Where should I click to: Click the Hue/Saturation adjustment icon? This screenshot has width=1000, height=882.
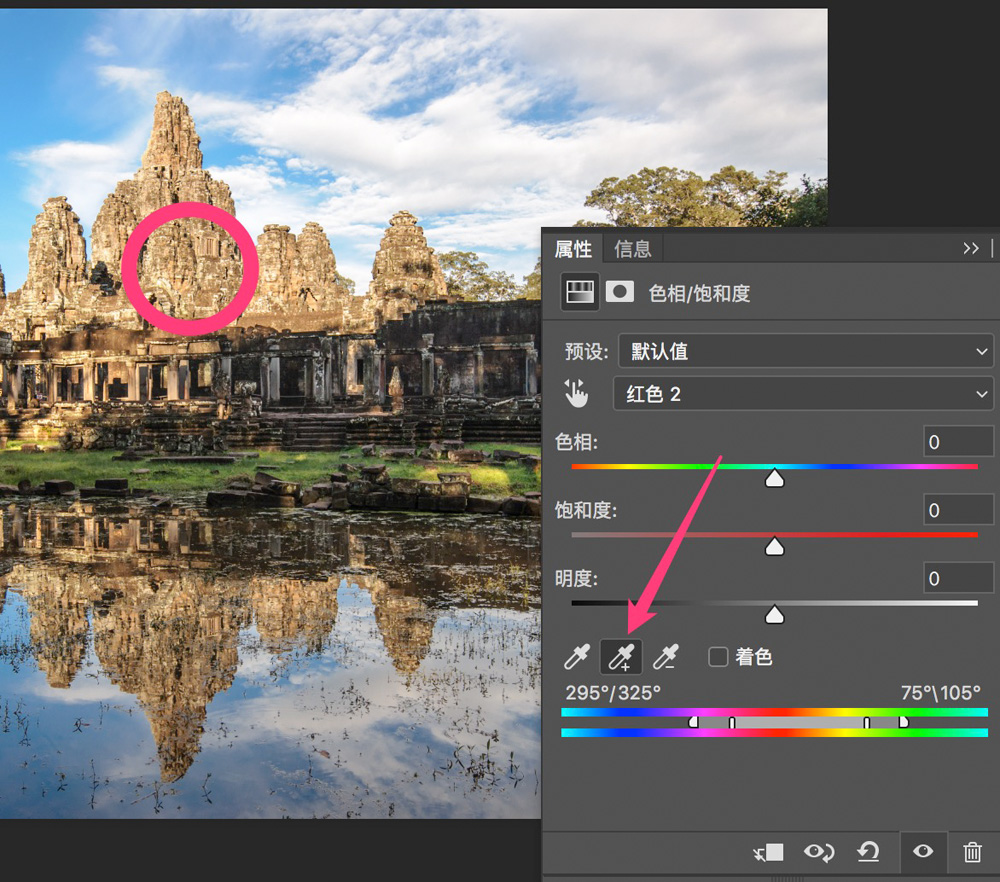(579, 293)
